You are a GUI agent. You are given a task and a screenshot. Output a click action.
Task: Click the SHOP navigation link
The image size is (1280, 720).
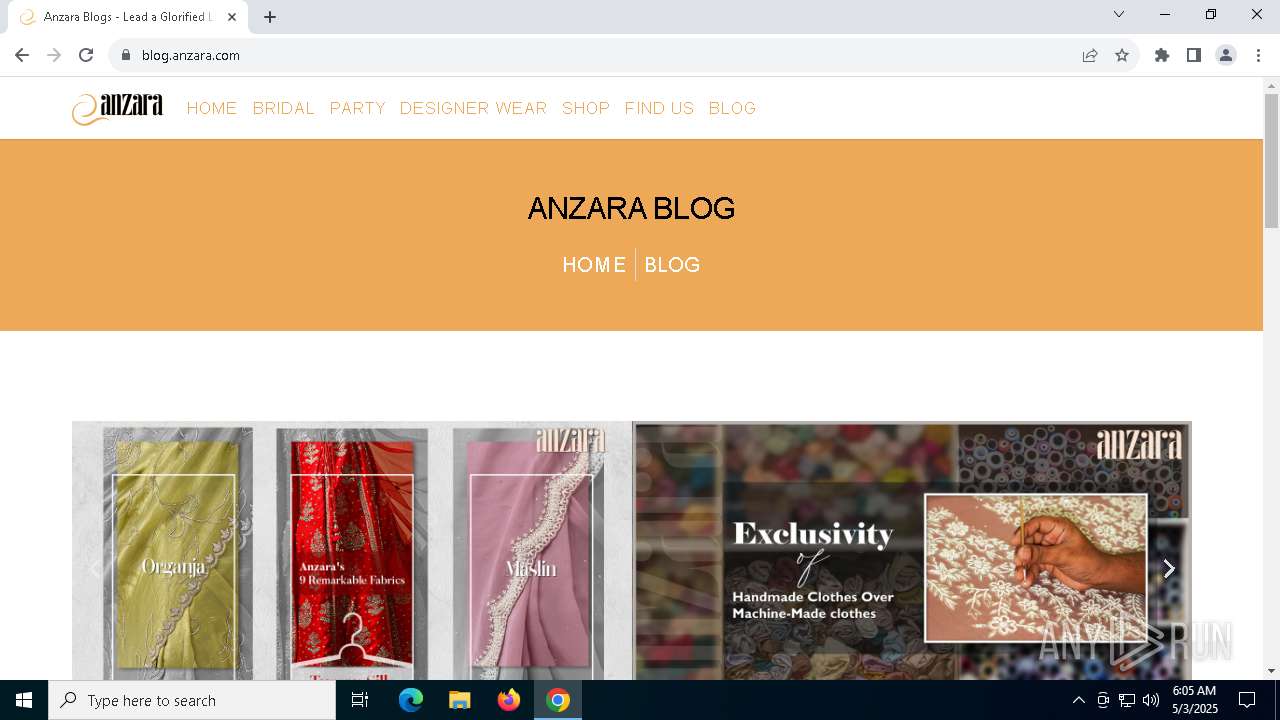click(x=586, y=108)
